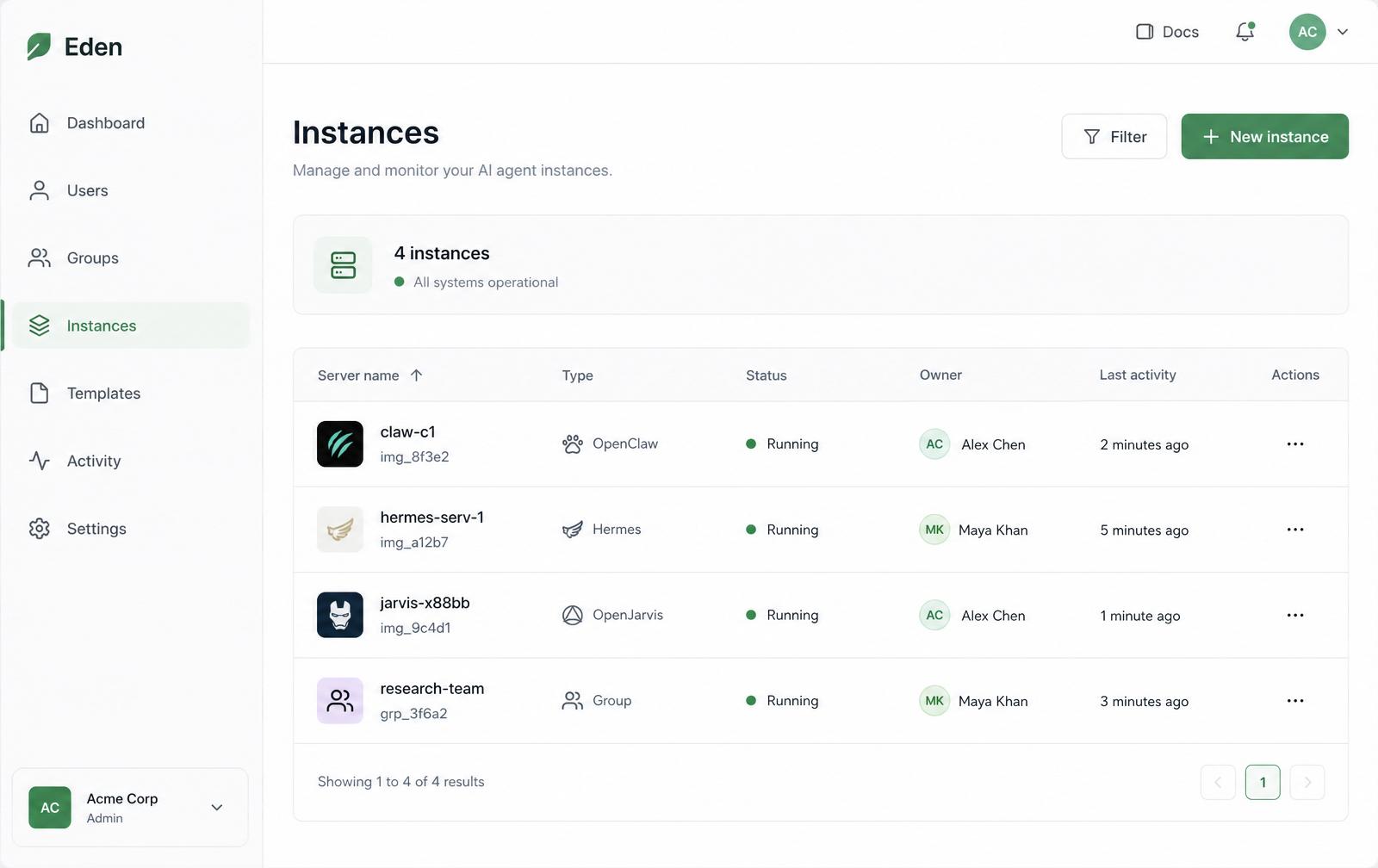Open actions menu for jarvis-x88bb
The height and width of the screenshot is (868, 1378).
click(1295, 615)
